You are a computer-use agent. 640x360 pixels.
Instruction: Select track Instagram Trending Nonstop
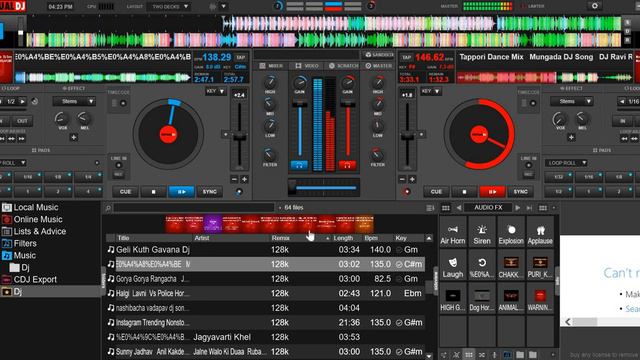tap(265, 322)
